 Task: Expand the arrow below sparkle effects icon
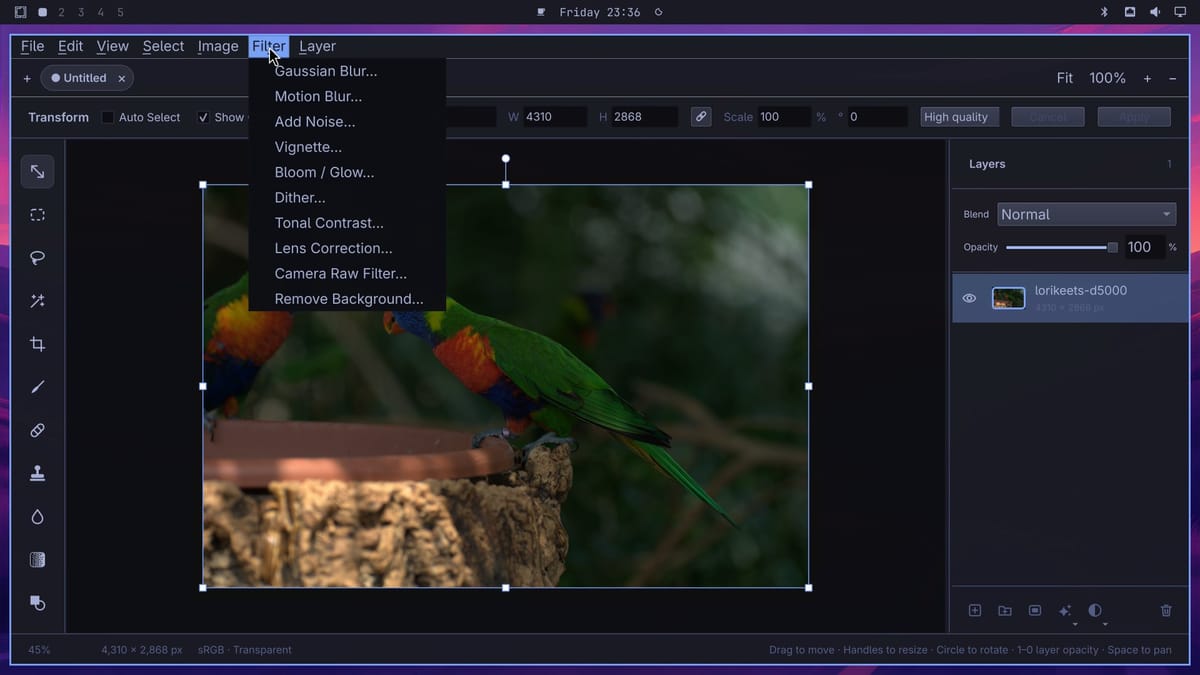1075,624
